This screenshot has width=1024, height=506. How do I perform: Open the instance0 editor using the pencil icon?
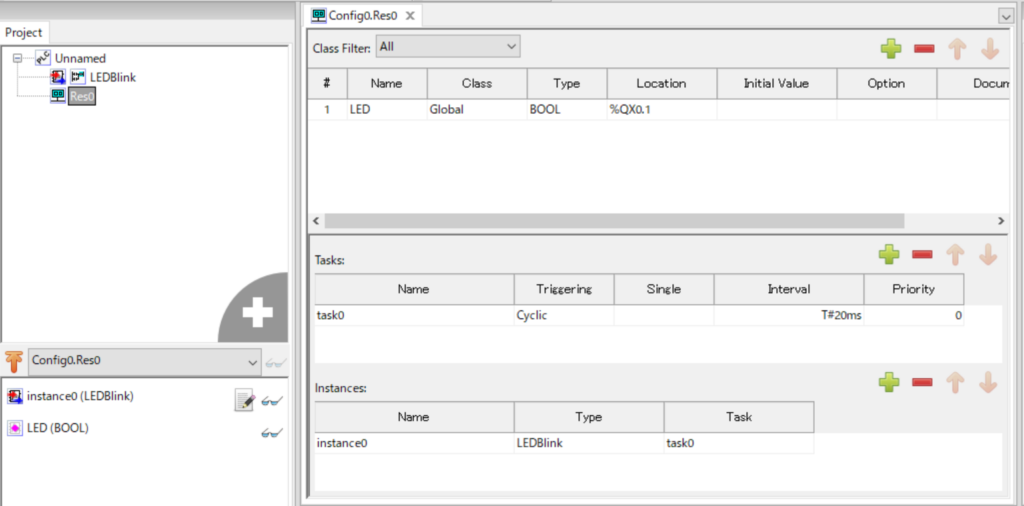pos(244,401)
